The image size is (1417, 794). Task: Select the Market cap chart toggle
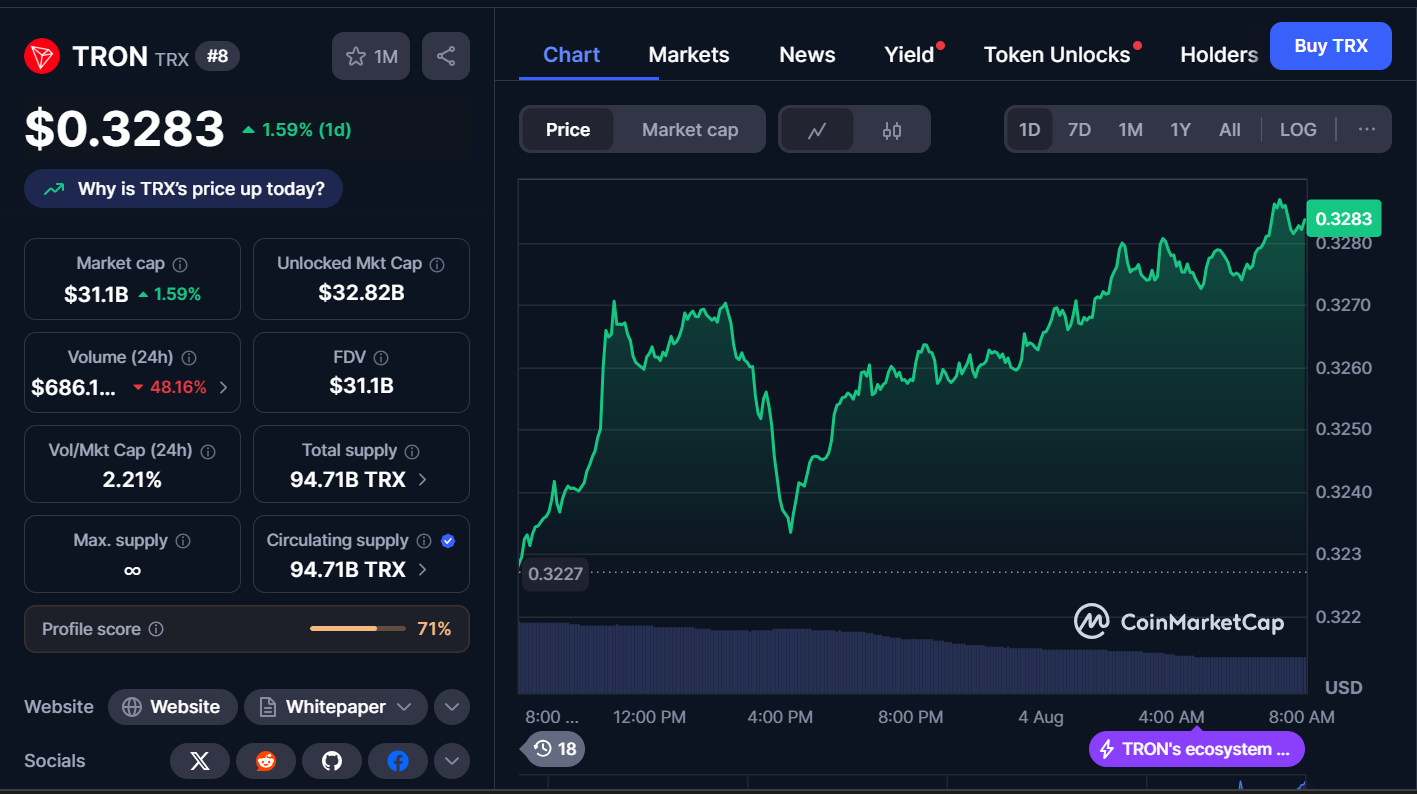[x=690, y=130]
